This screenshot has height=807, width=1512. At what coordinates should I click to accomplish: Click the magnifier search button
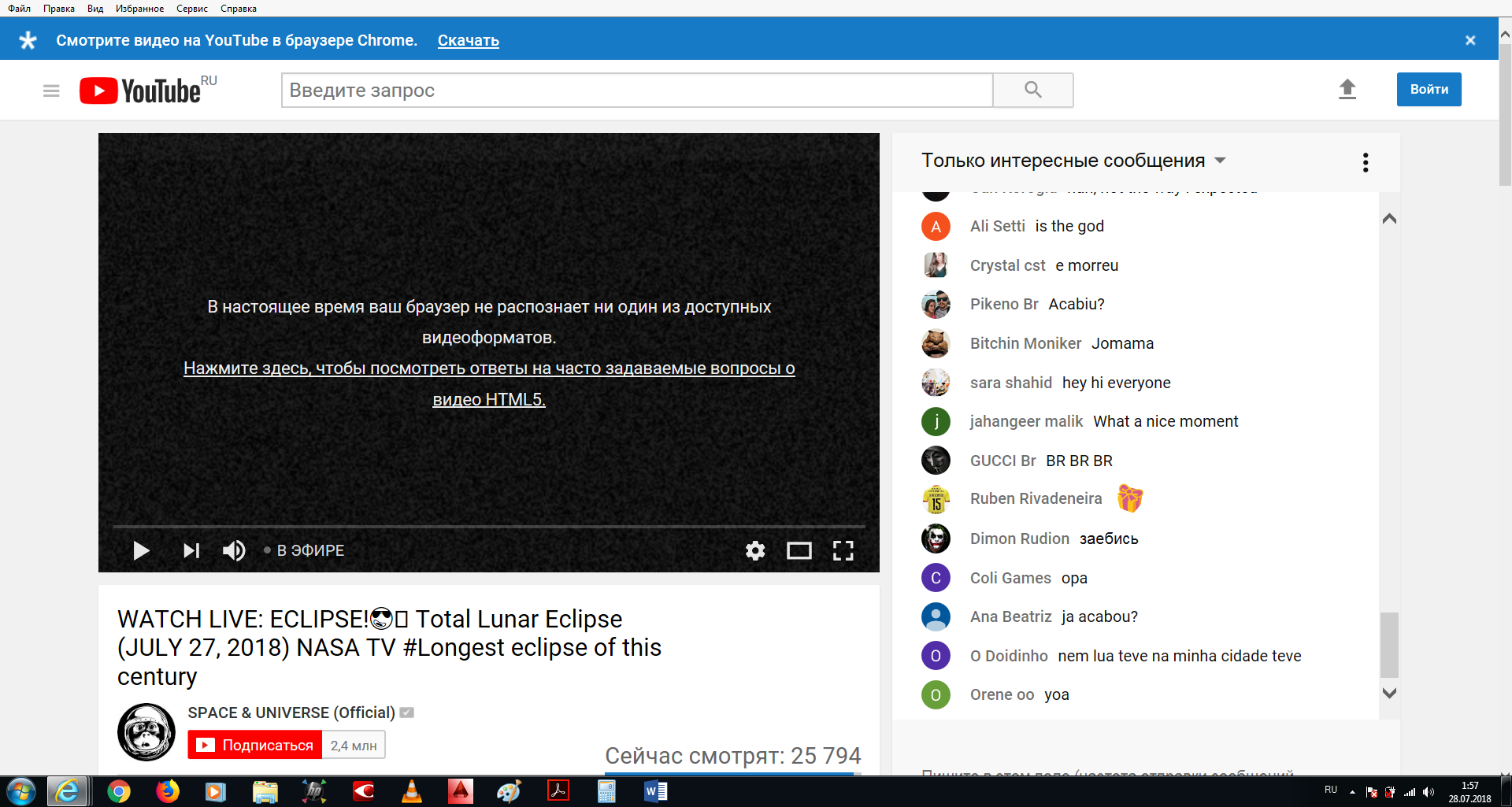click(1032, 90)
